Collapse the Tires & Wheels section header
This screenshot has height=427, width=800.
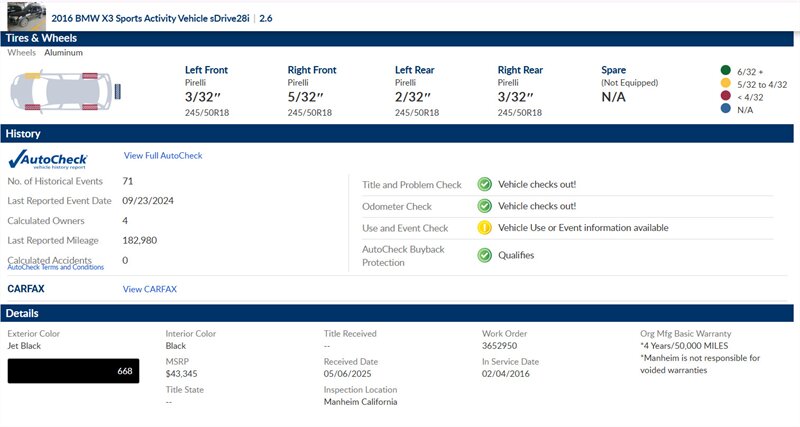pyautogui.click(x=400, y=38)
